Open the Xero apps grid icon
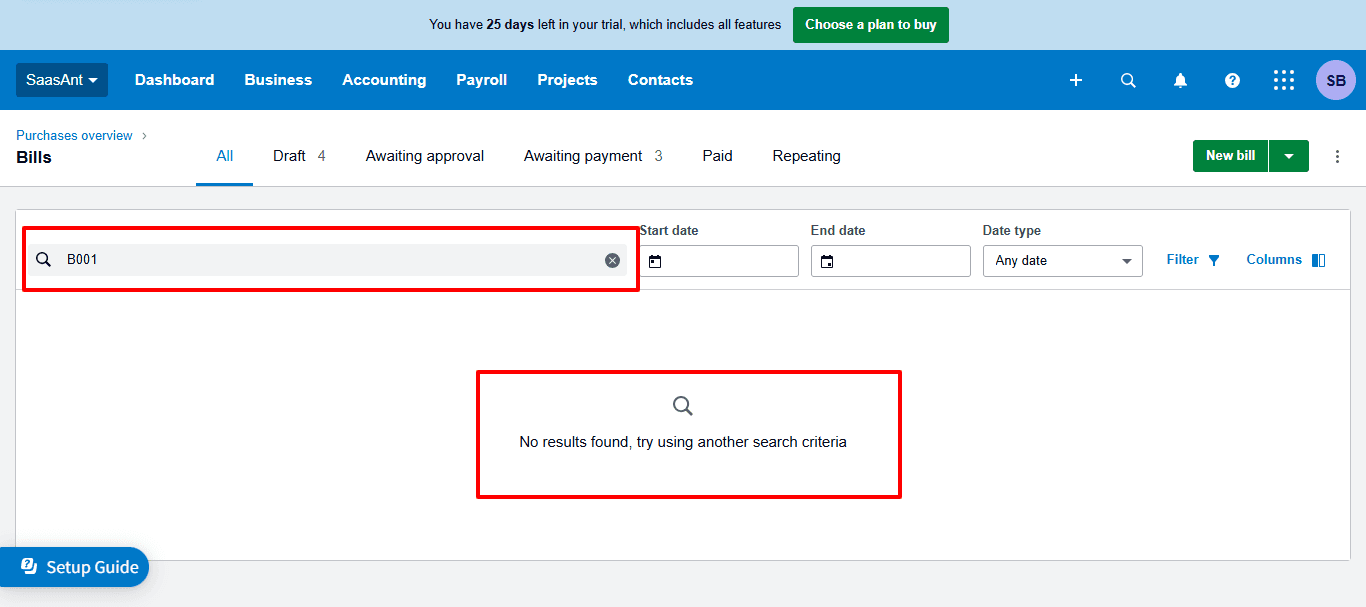The image size is (1366, 607). point(1284,80)
